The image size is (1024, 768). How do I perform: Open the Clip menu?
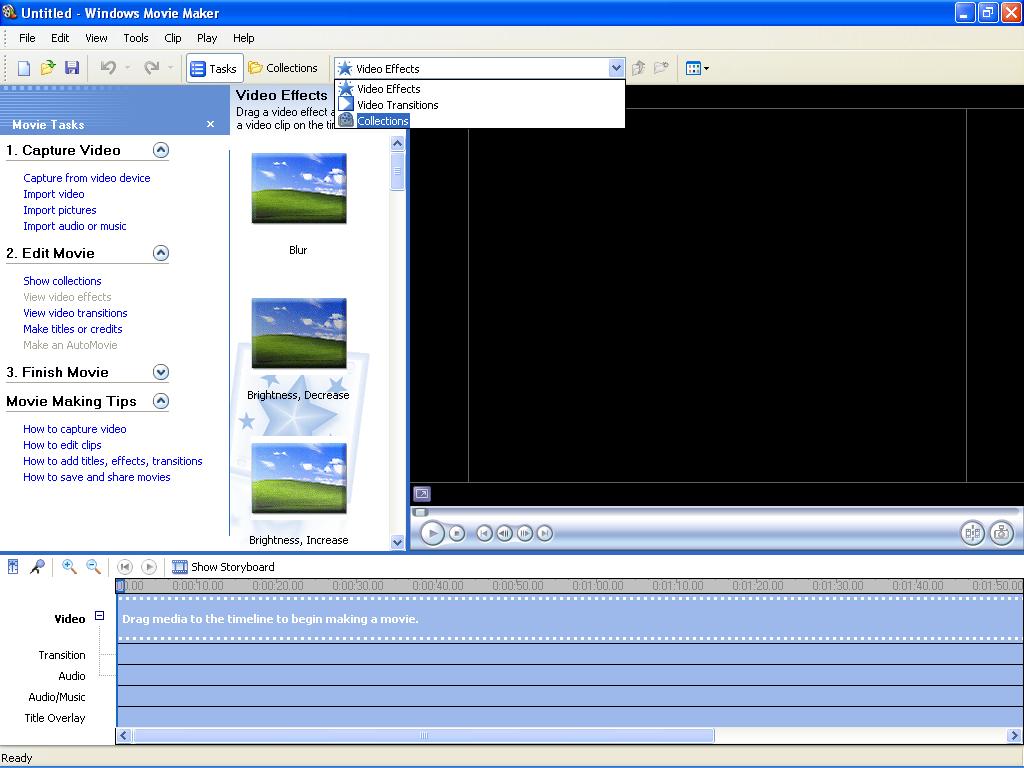point(173,38)
